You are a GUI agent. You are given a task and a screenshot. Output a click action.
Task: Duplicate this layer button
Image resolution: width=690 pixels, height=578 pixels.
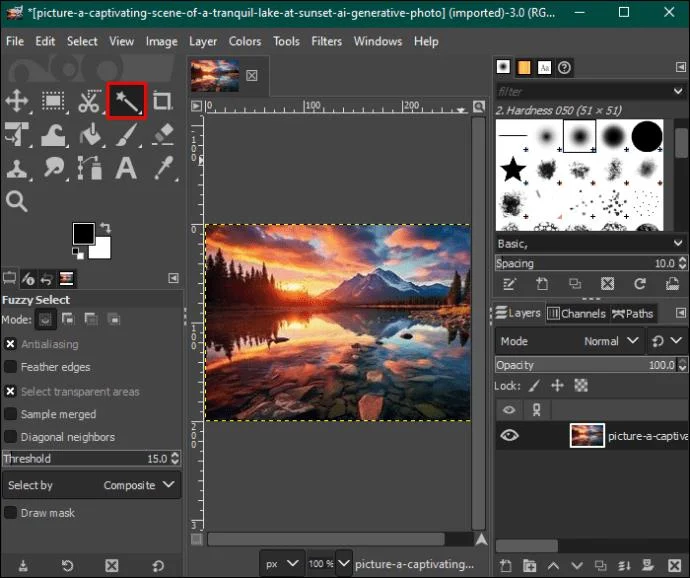(600, 565)
